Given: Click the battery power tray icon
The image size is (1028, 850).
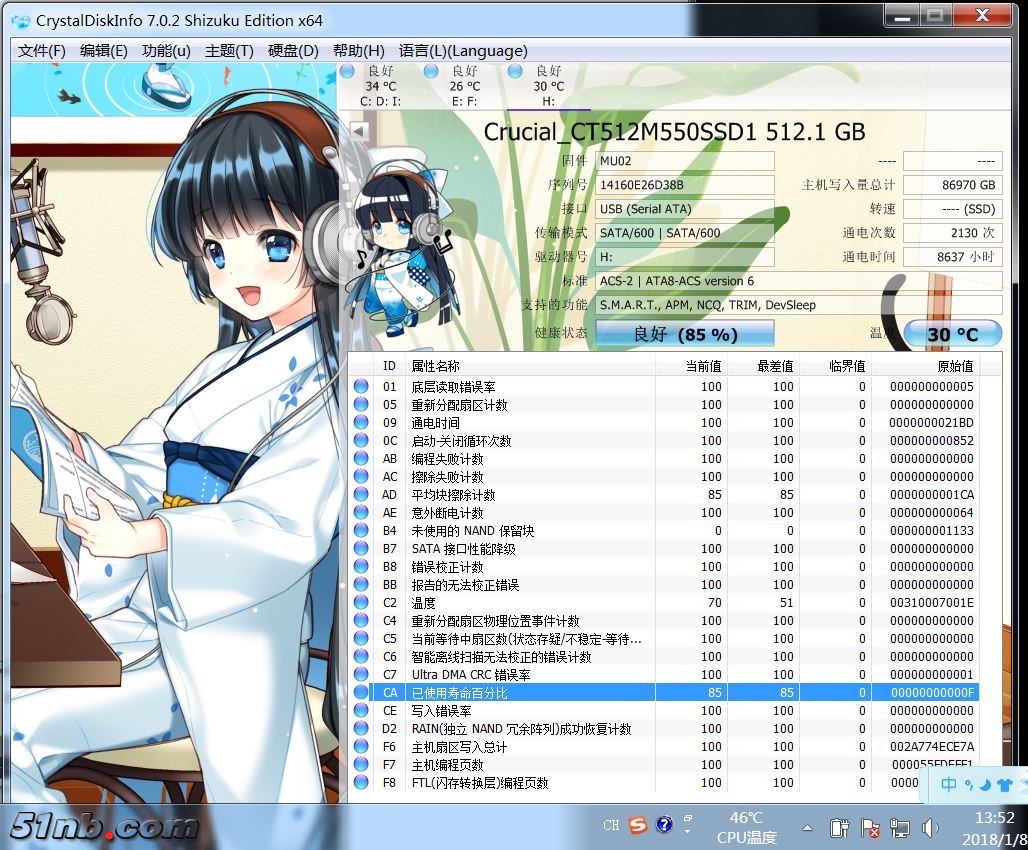Looking at the screenshot, I should (840, 828).
